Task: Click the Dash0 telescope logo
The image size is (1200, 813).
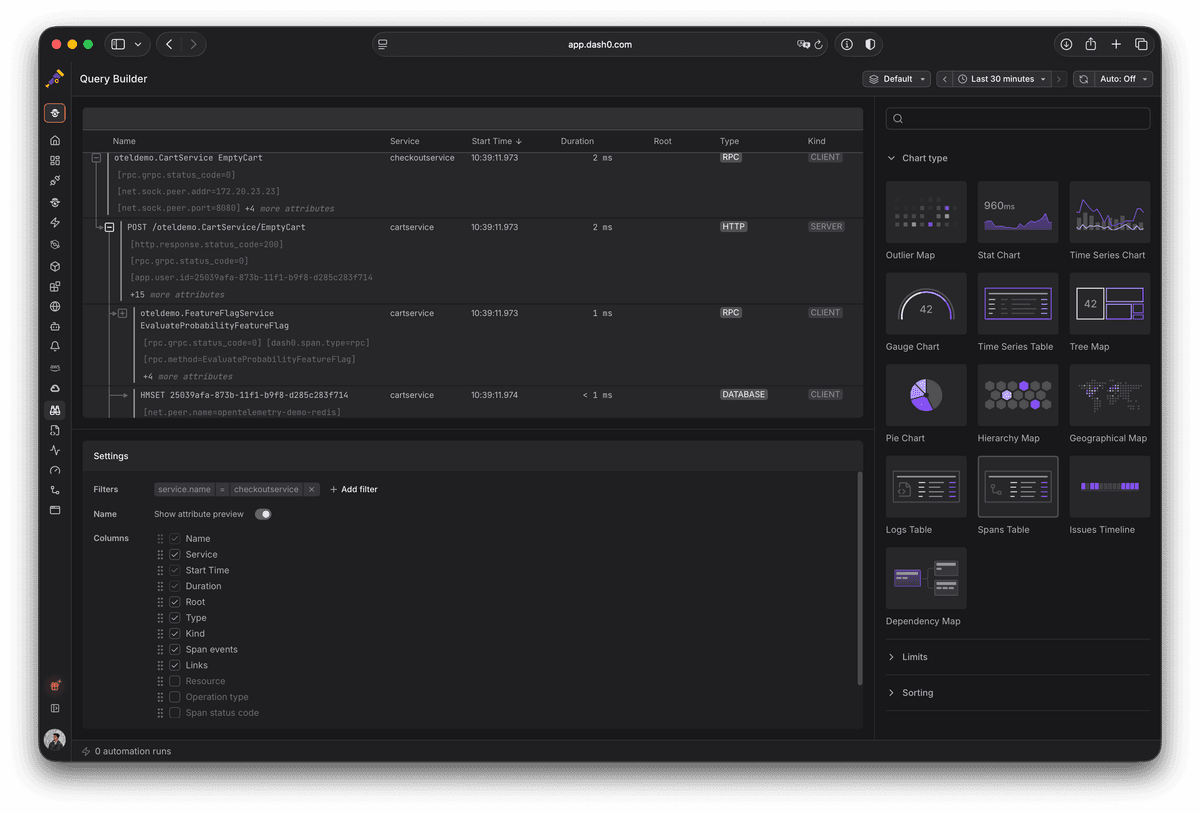Action: coord(55,78)
